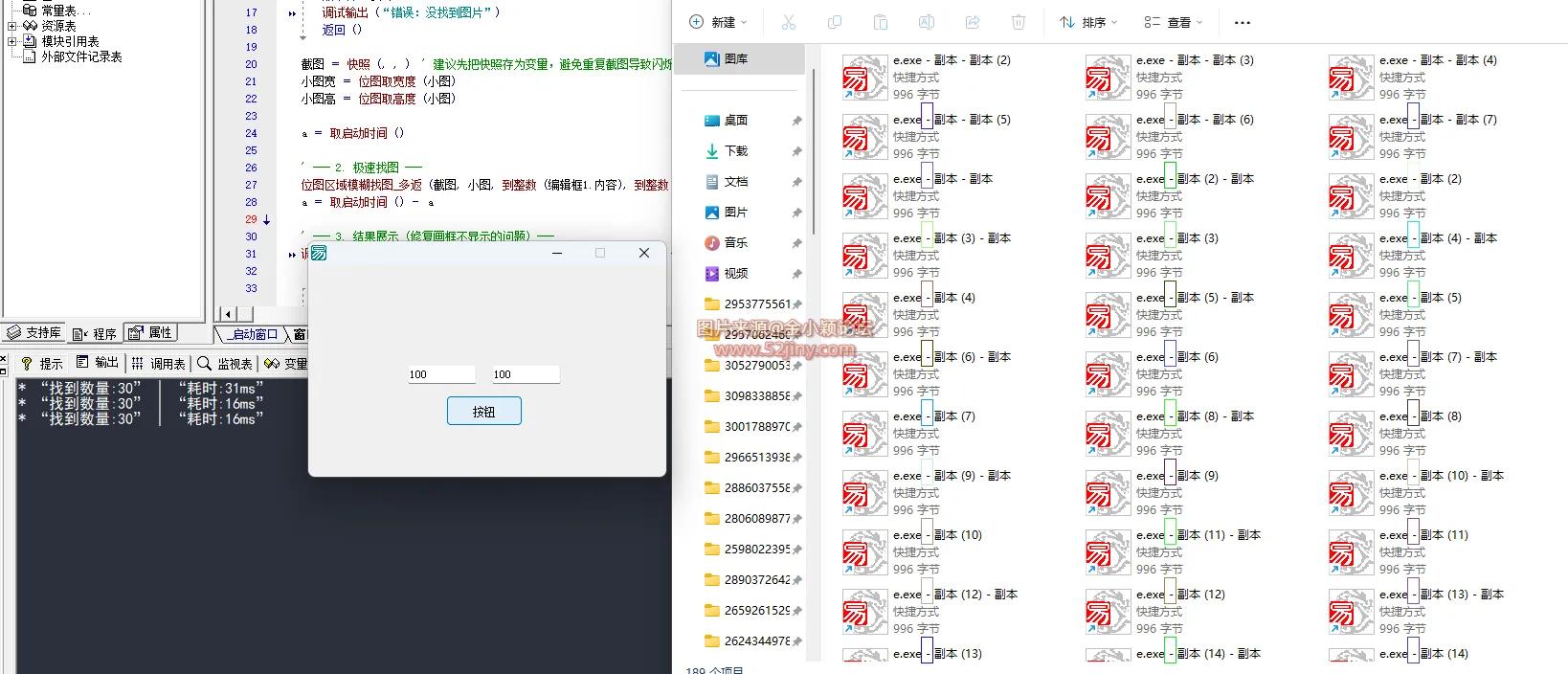Viewport: 1568px width, 674px height.
Task: Click the Paste clipboard icon in Explorer toolbar
Action: click(881, 22)
